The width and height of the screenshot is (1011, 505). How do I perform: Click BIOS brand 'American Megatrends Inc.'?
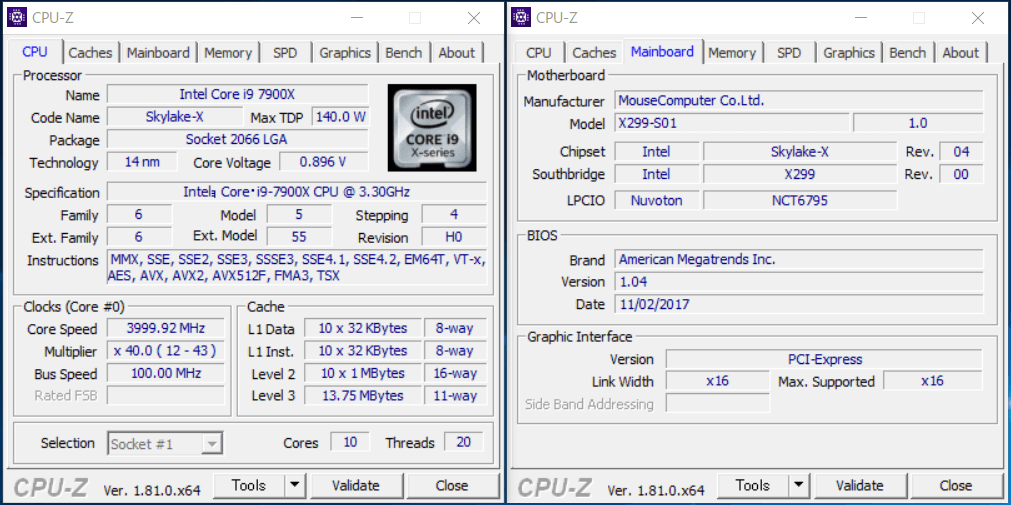point(799,259)
